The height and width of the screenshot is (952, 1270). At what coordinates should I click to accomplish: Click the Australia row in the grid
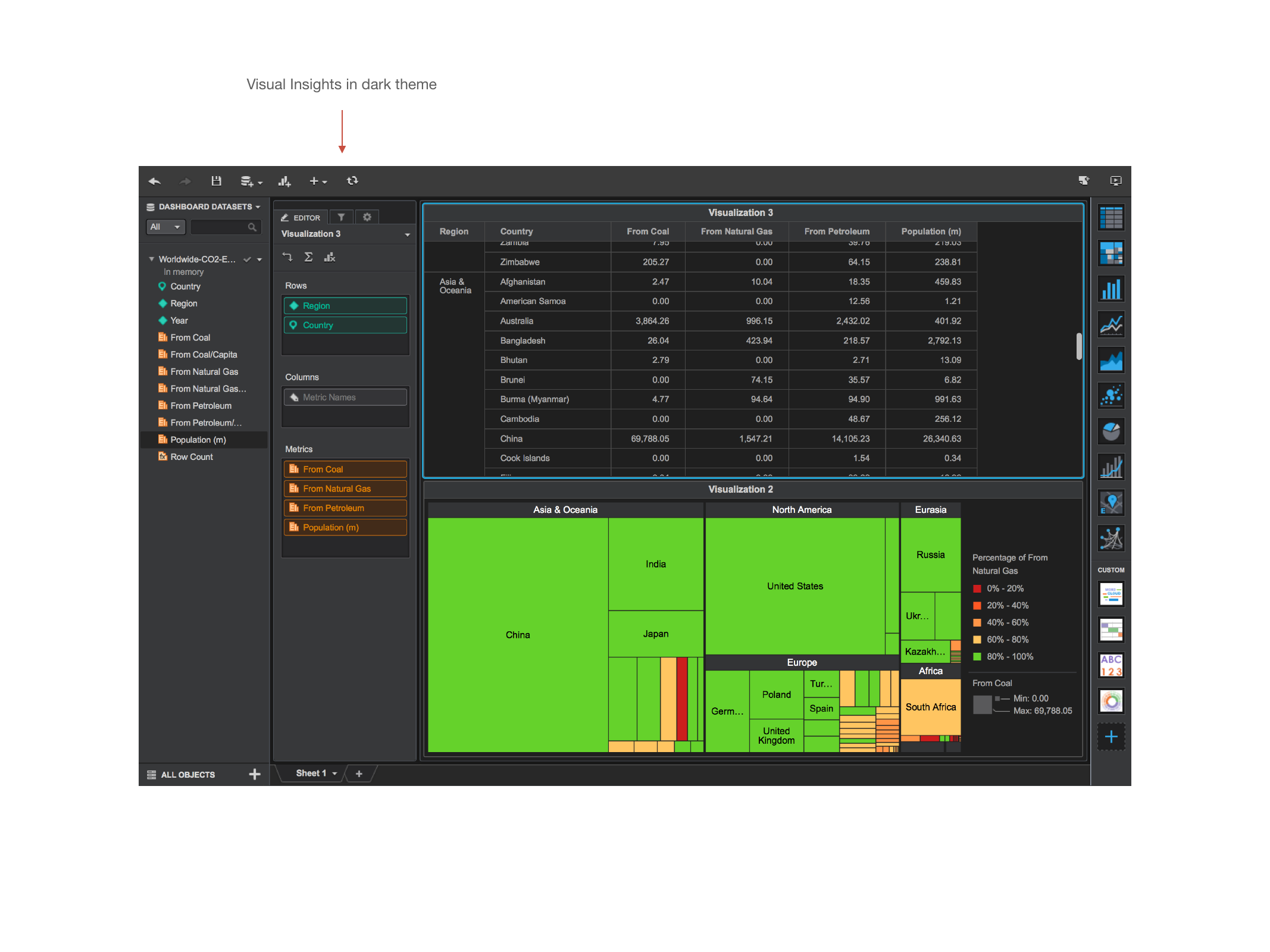tap(730, 321)
